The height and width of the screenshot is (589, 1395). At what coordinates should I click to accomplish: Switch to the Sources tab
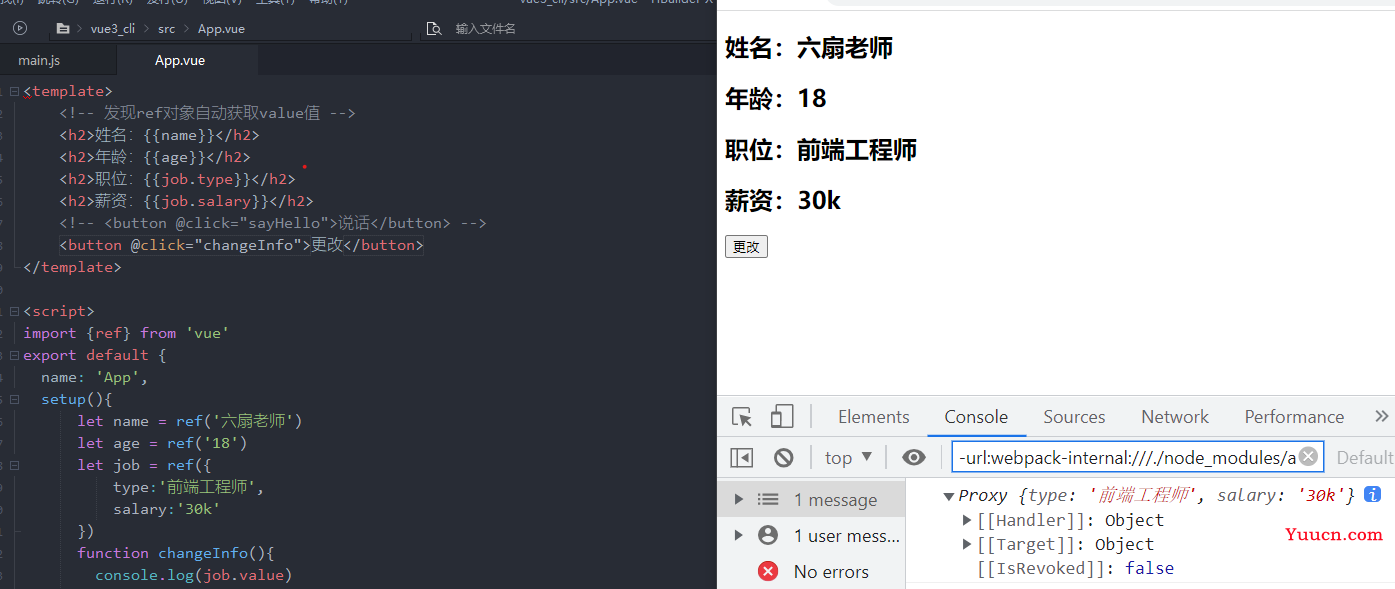[x=1074, y=417]
